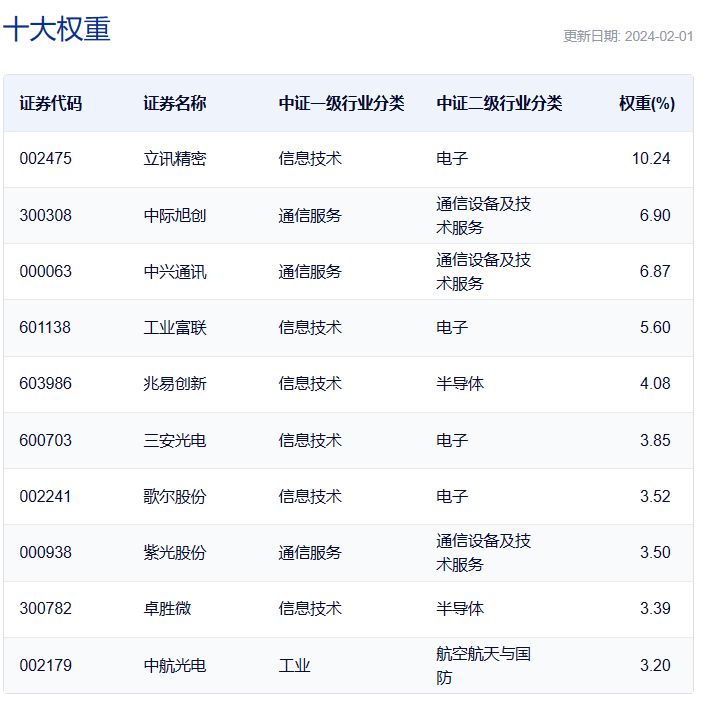Select the 证券名称 column header
This screenshot has width=705, height=702.
(x=175, y=104)
